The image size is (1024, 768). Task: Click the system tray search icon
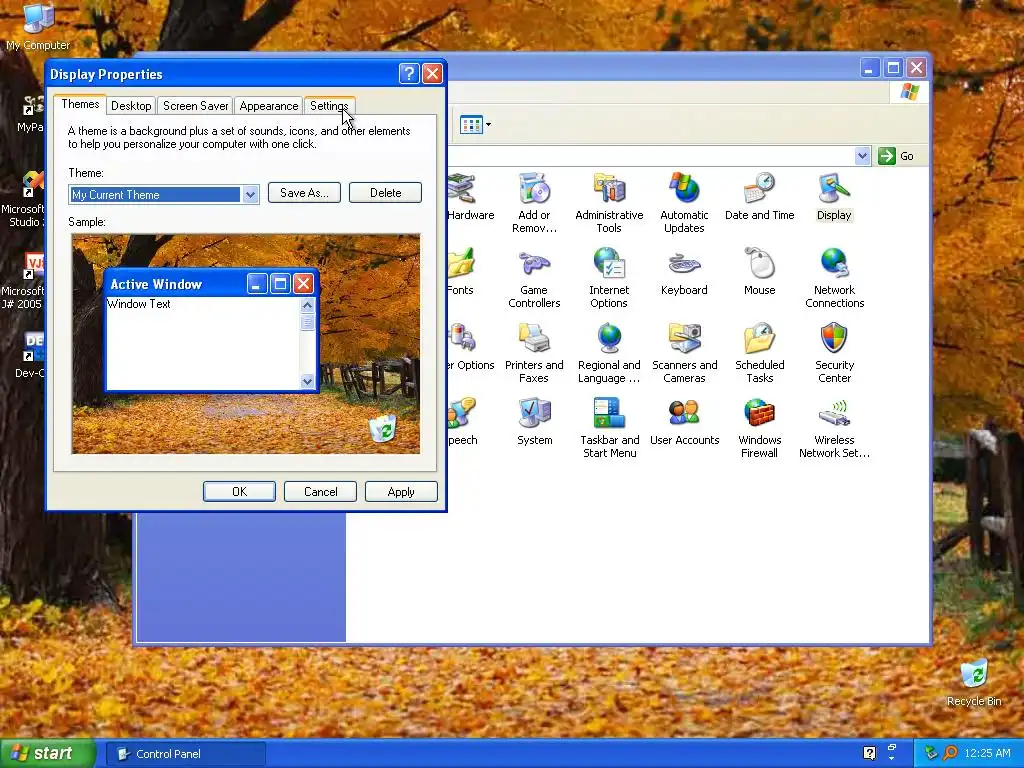(x=950, y=753)
